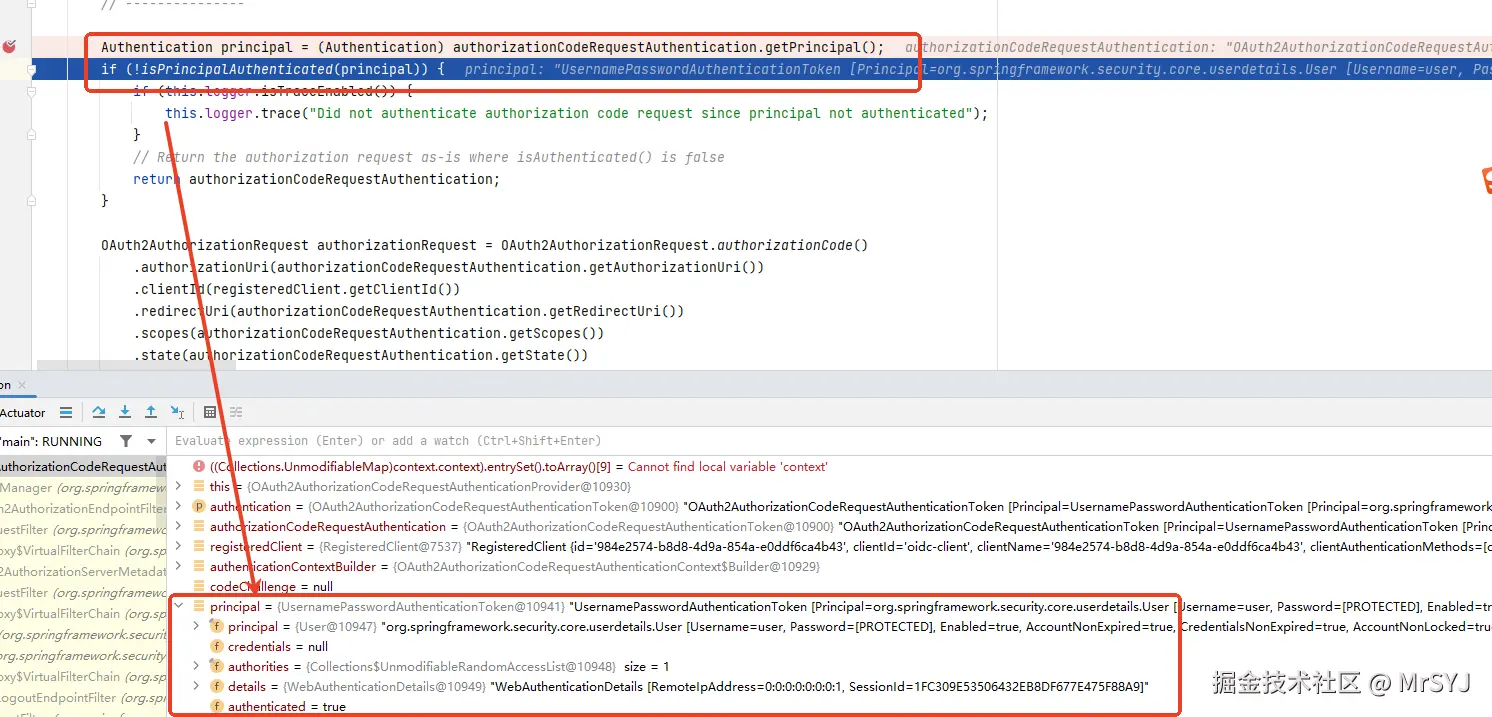The height and width of the screenshot is (717, 1492).
Task: Select the LogoutEndpointFilter stack frame
Action: coord(83,697)
